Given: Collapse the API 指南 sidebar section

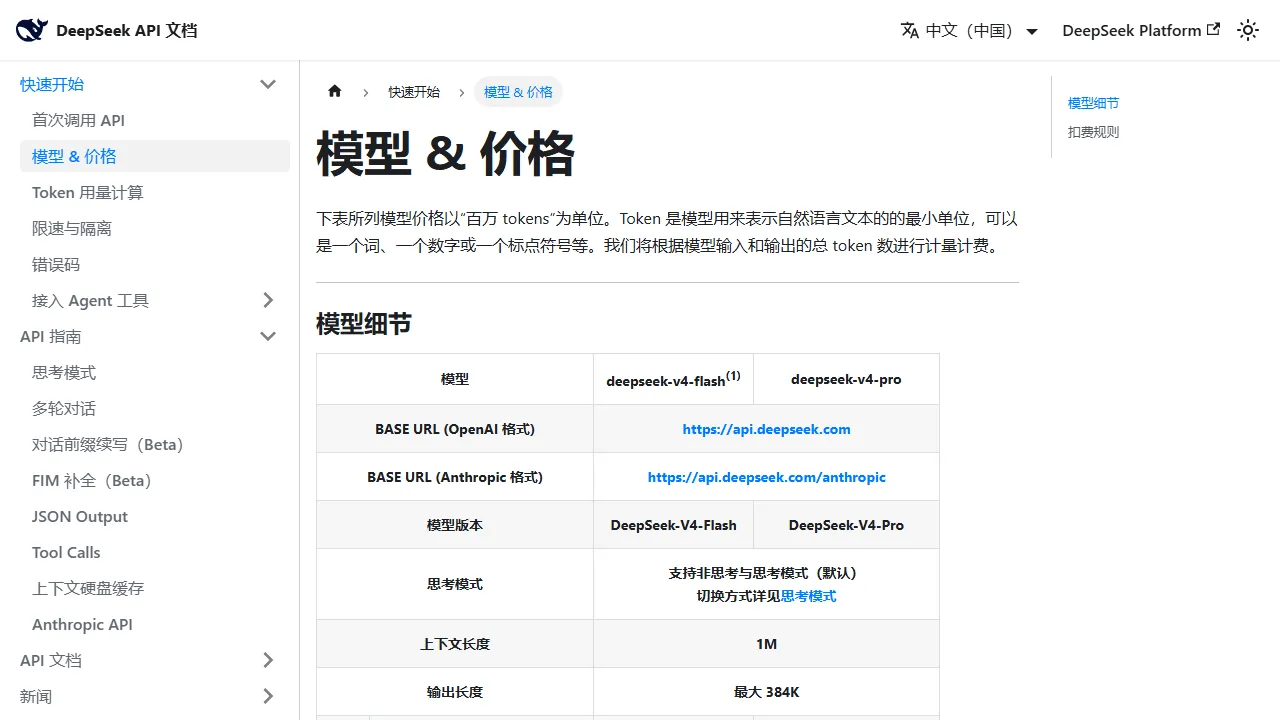Looking at the screenshot, I should point(268,336).
